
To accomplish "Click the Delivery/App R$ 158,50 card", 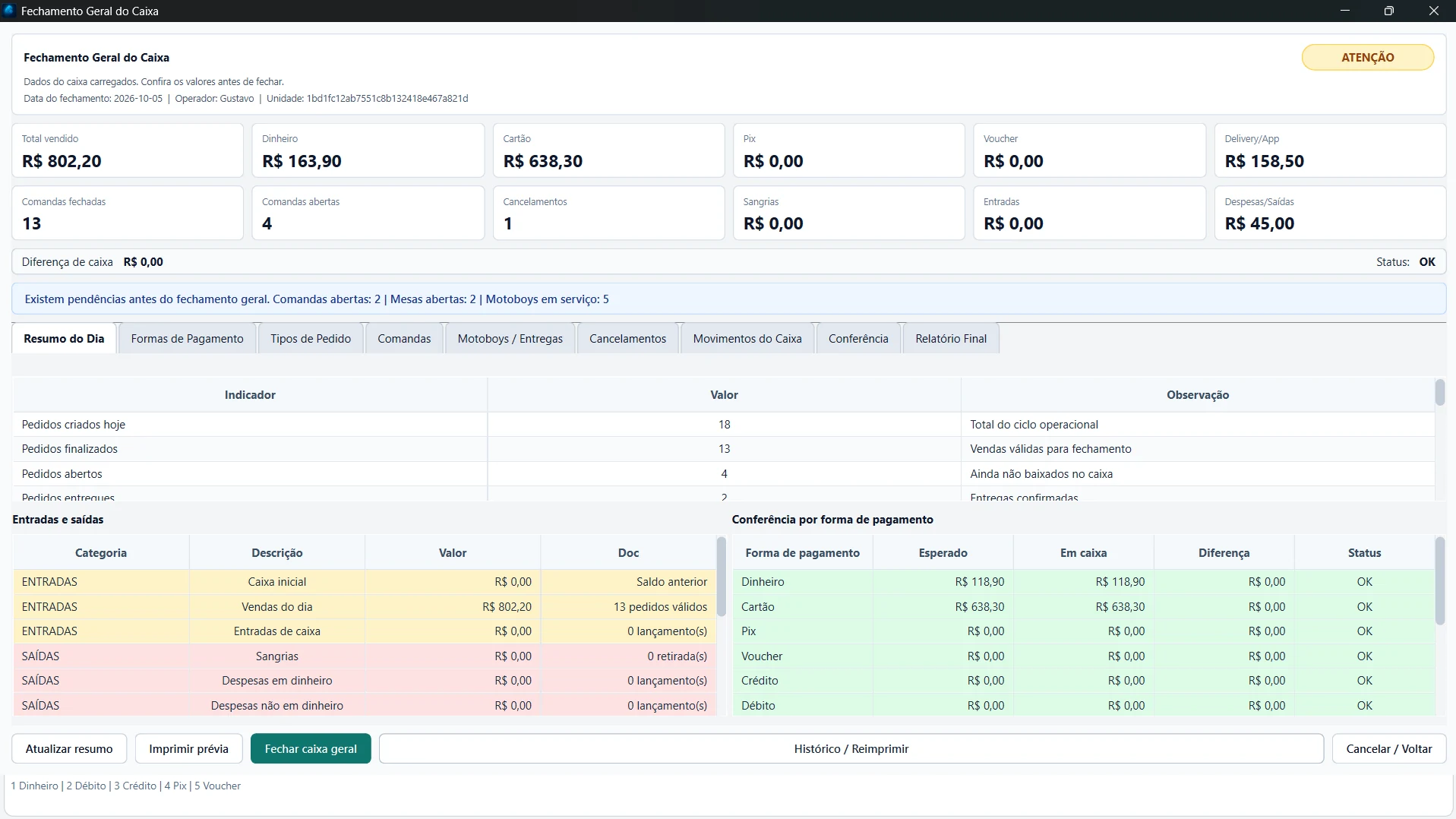I will click(x=1330, y=150).
